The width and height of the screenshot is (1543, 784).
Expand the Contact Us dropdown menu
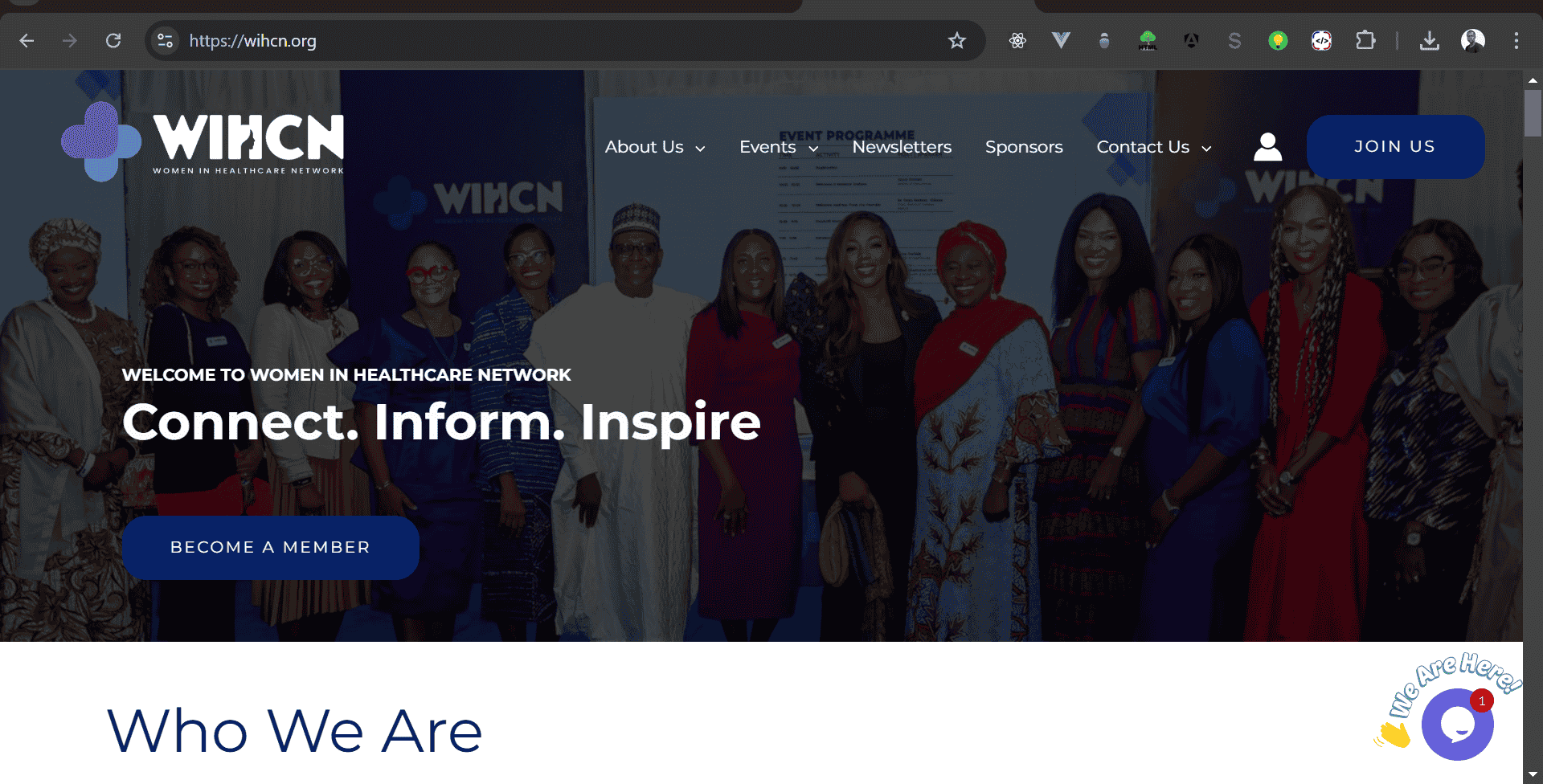(1154, 147)
